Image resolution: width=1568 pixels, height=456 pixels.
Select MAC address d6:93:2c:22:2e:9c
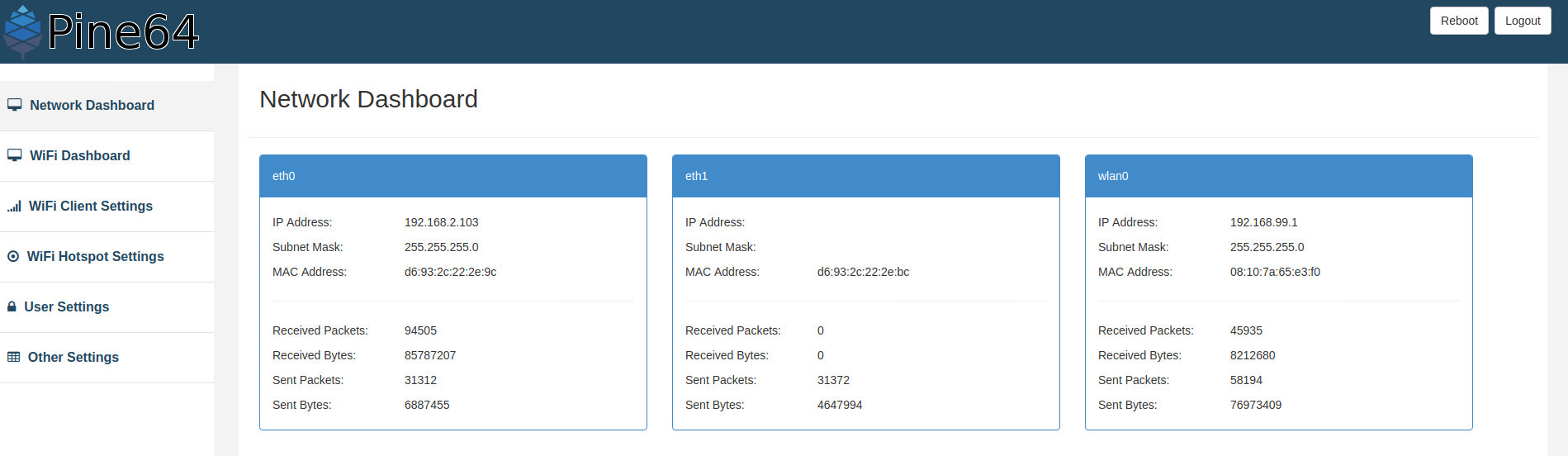(x=450, y=272)
